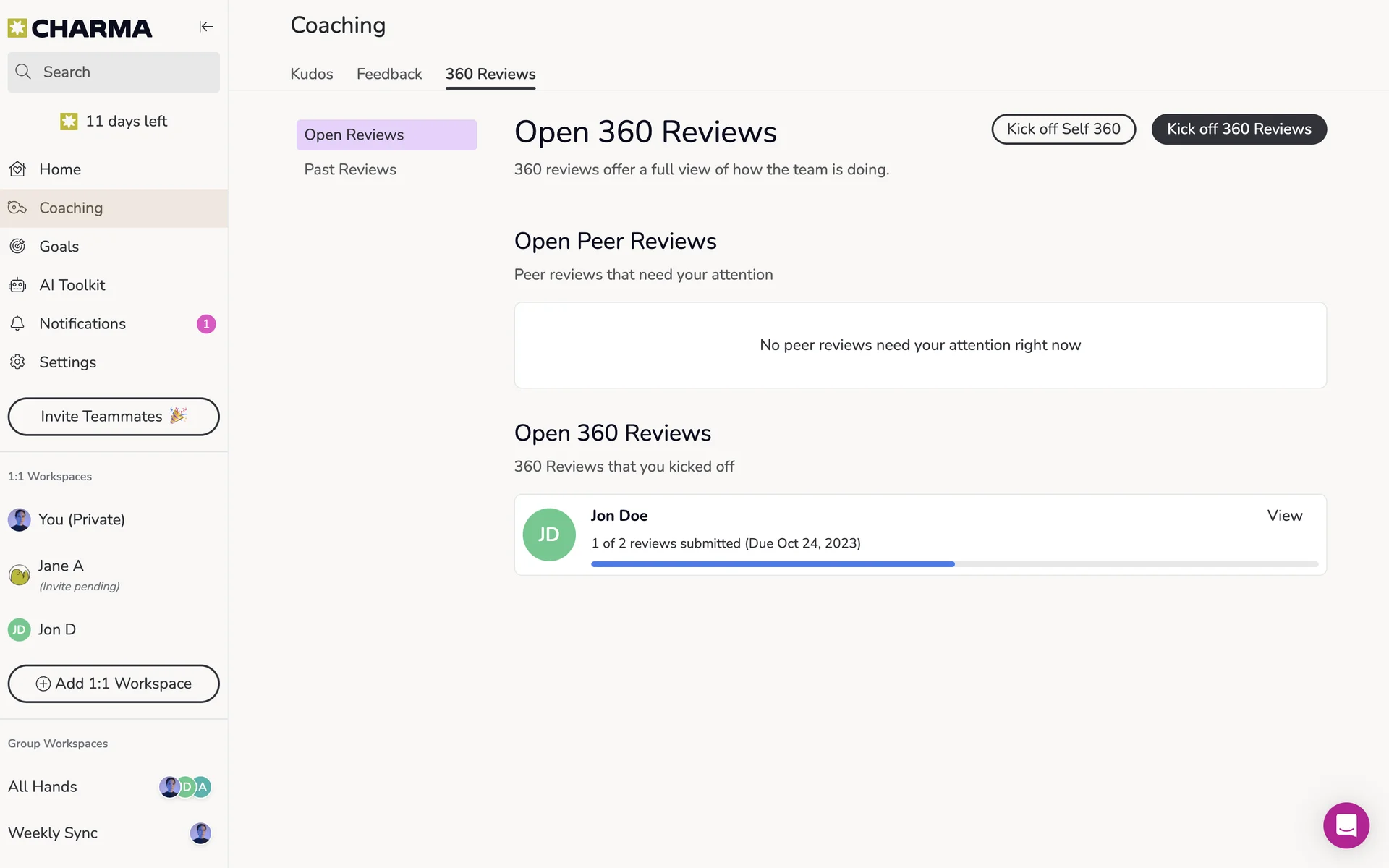Open the All Hands group workspace
The image size is (1389, 868).
pyautogui.click(x=43, y=787)
